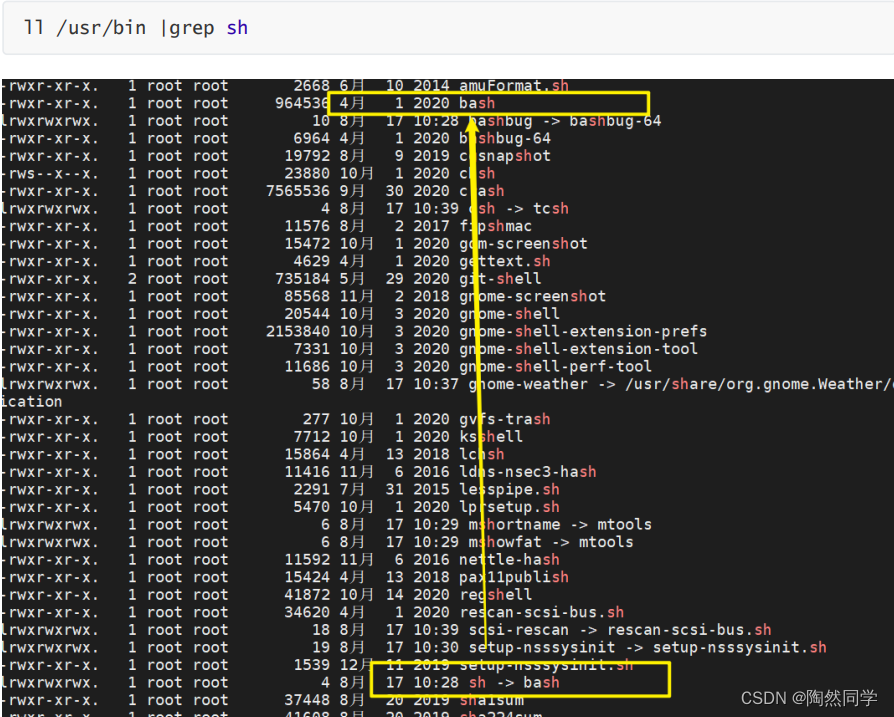Click the 'mshortname -> mtools' symlink entry
Viewport: 894px width, 717px height.
click(560, 525)
